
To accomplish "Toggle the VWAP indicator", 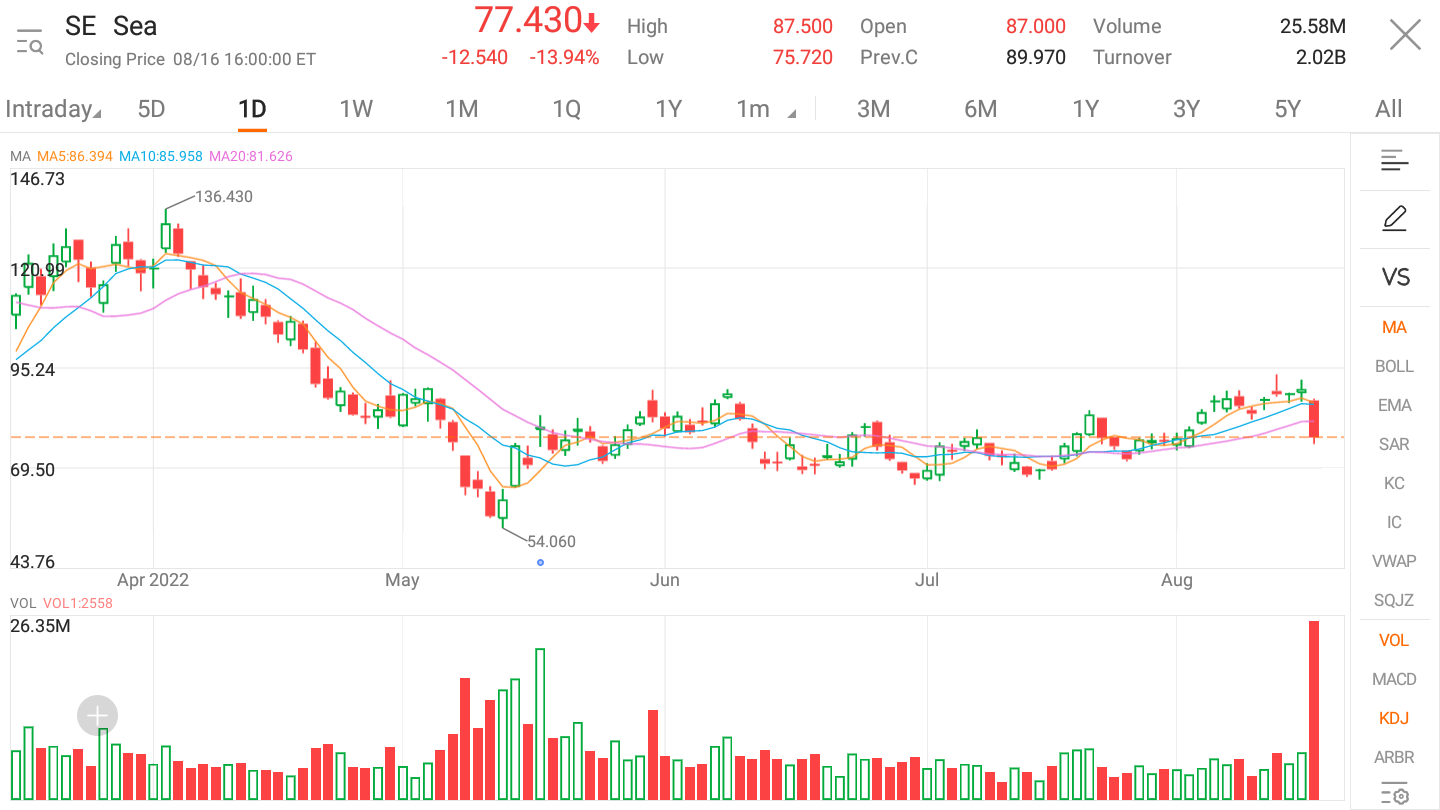I will click(x=1394, y=561).
